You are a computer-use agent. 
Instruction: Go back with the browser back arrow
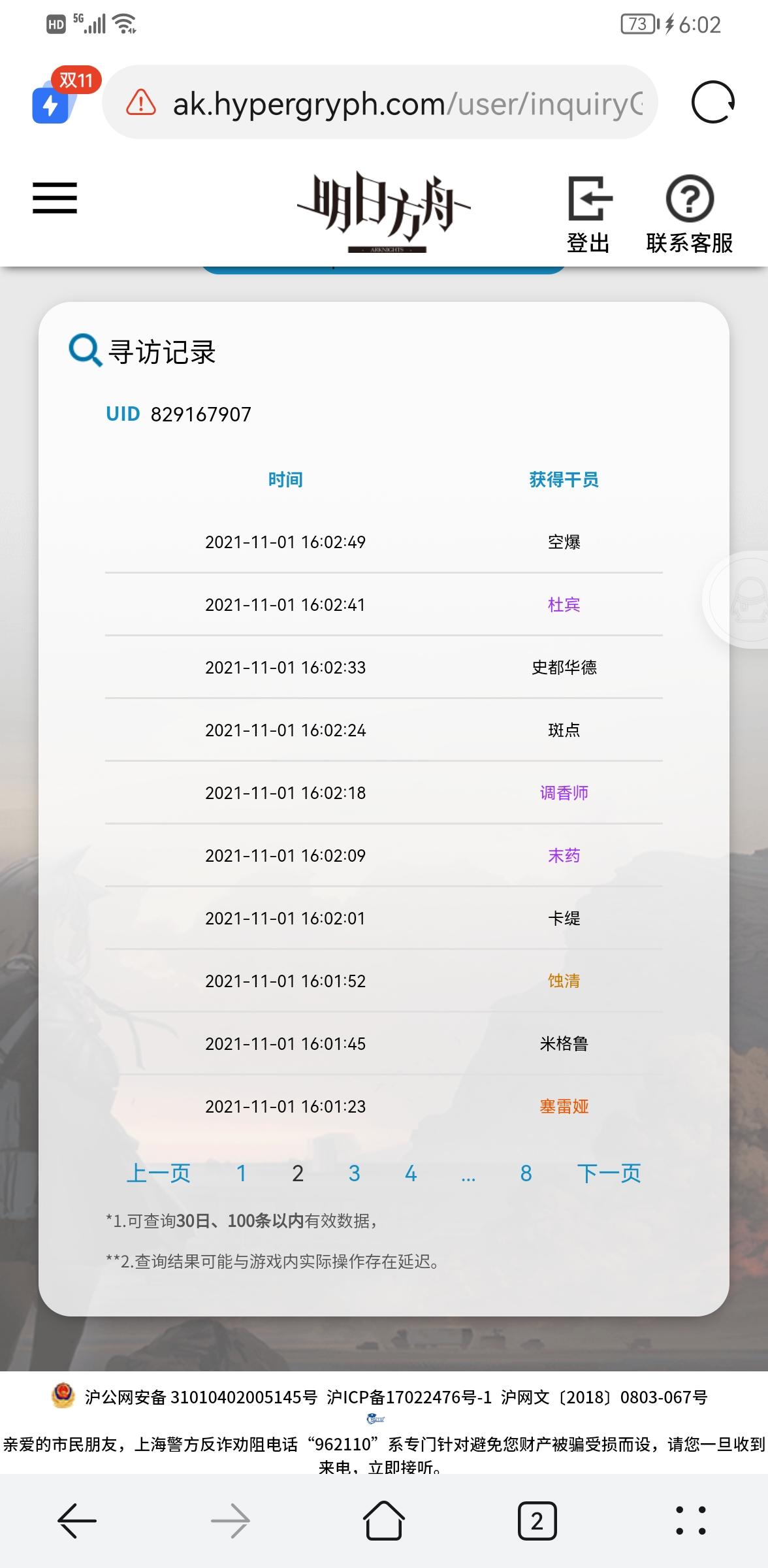click(x=77, y=1521)
